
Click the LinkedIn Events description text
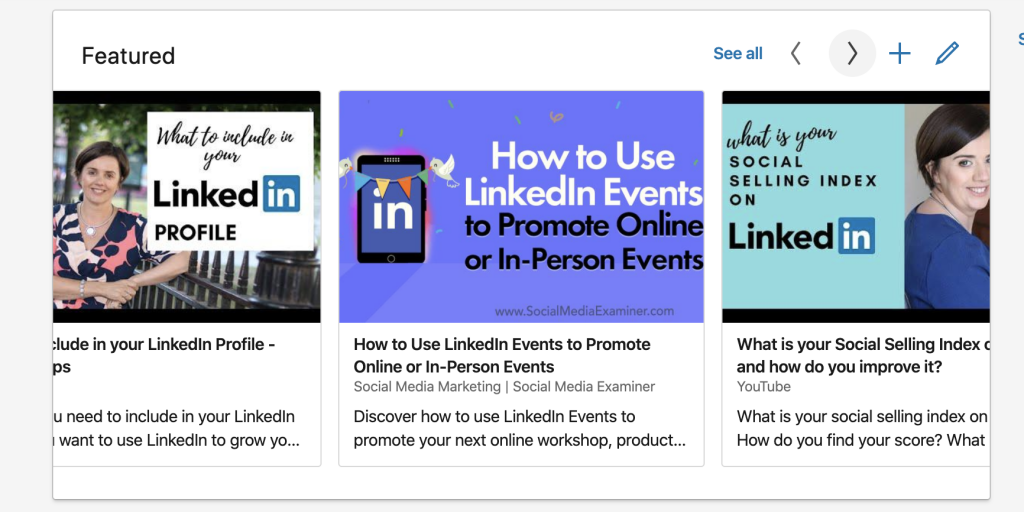[519, 428]
